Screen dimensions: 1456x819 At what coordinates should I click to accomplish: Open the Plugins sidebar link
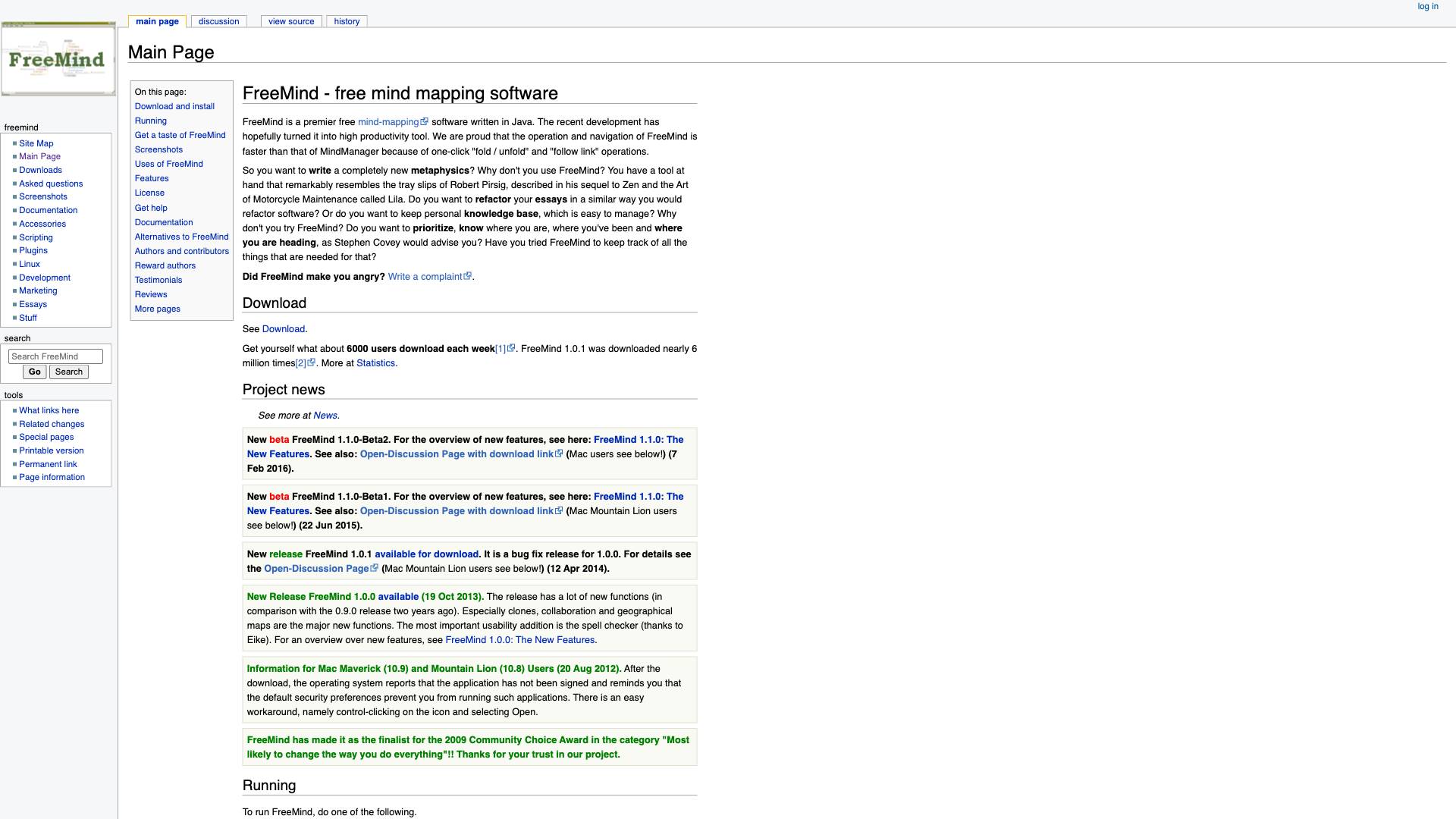33,250
